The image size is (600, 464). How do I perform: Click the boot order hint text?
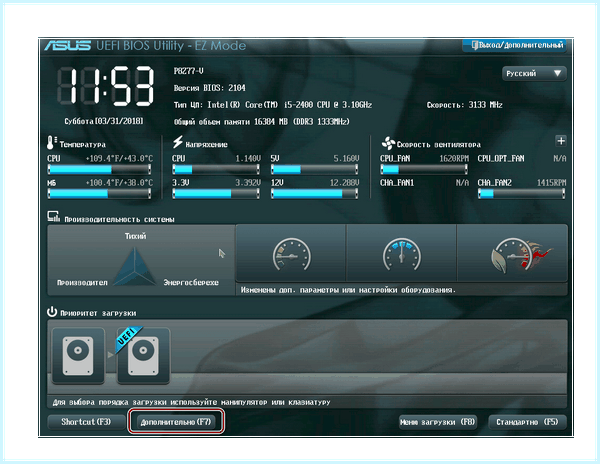pos(191,402)
